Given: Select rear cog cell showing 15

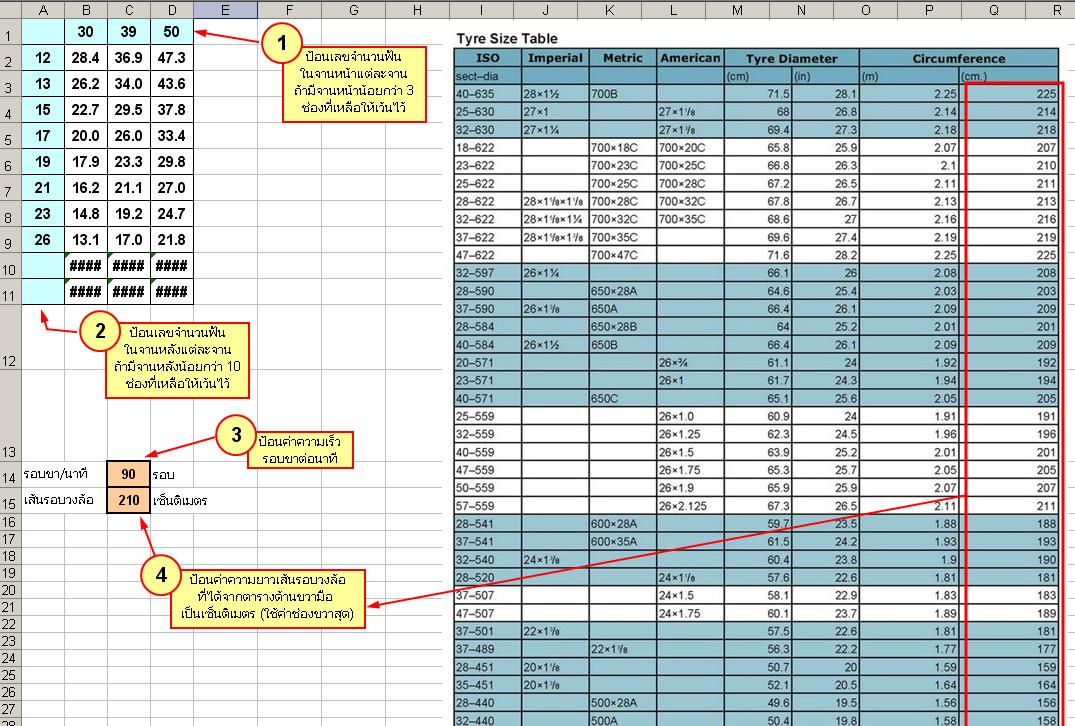Looking at the screenshot, I should (x=43, y=110).
